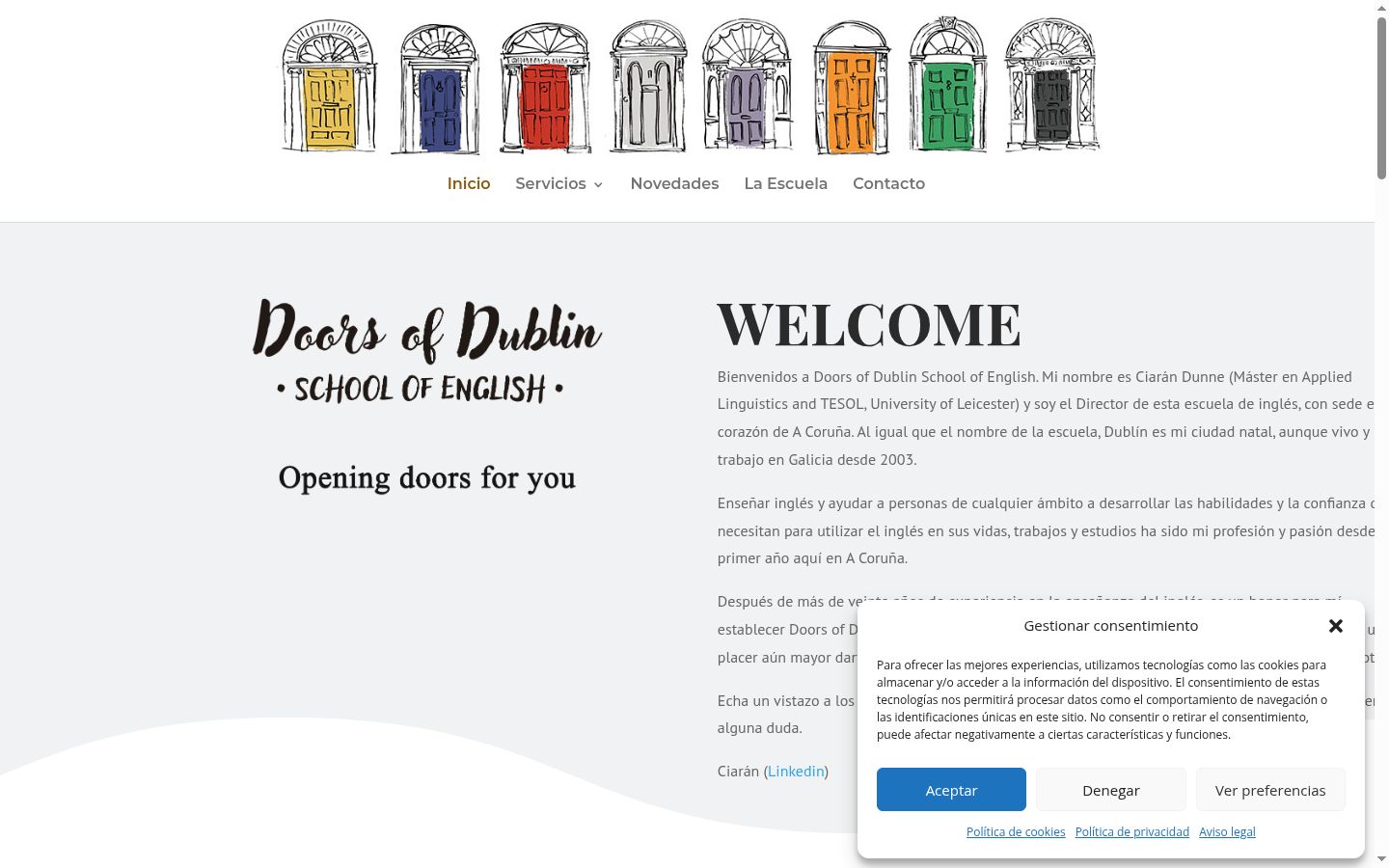Accept cookies with the Aceptar button
This screenshot has height=868, width=1389.
tap(951, 790)
